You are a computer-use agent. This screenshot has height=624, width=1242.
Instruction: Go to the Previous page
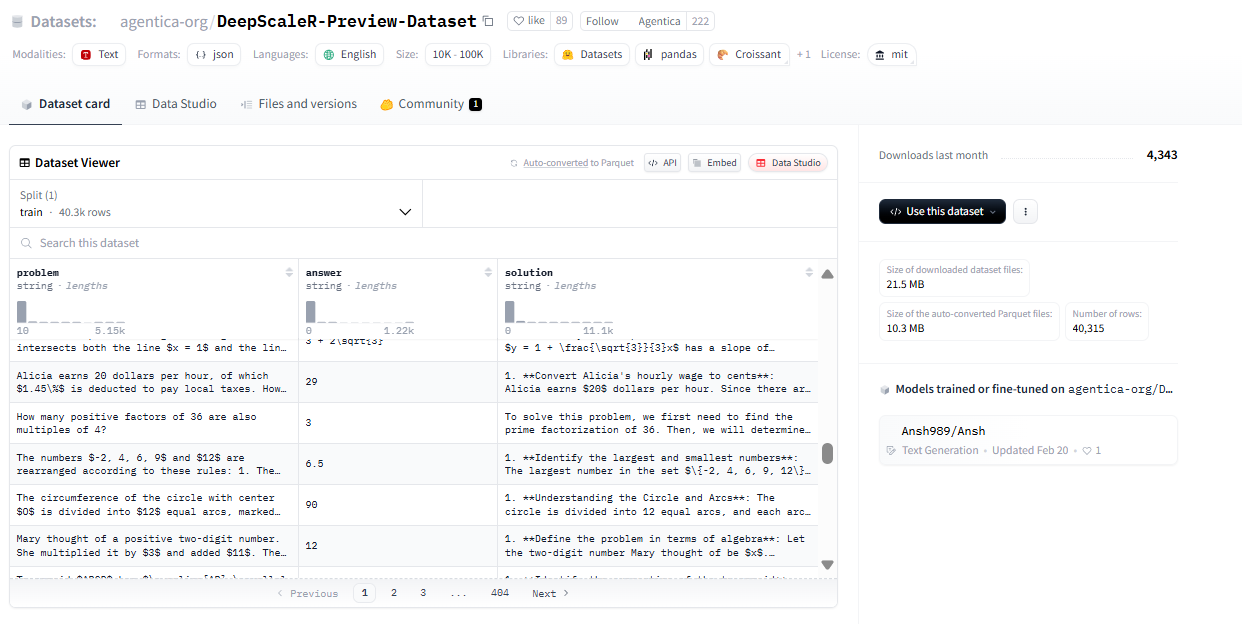click(307, 593)
